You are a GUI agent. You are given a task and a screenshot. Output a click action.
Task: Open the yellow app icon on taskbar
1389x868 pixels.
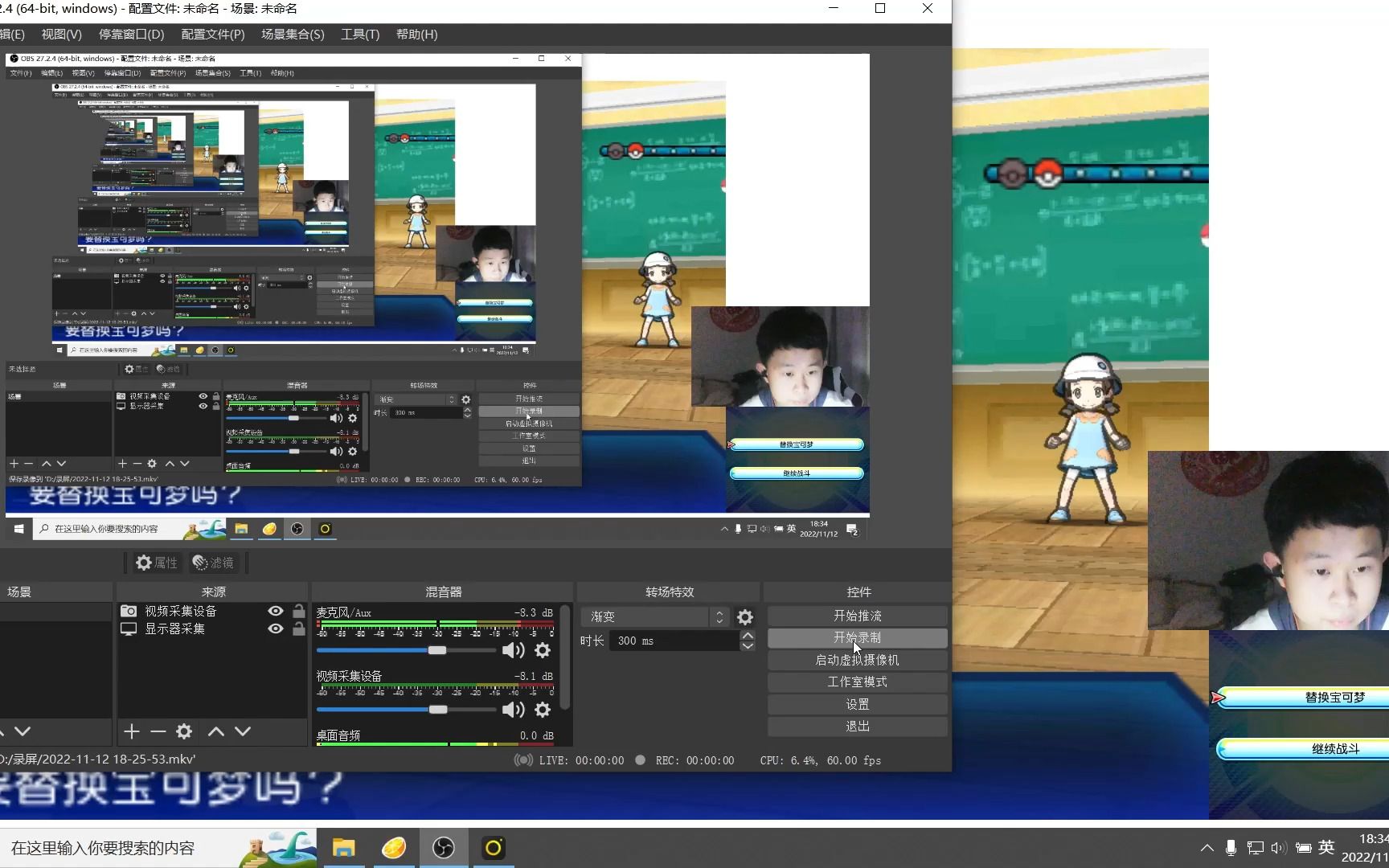(394, 848)
